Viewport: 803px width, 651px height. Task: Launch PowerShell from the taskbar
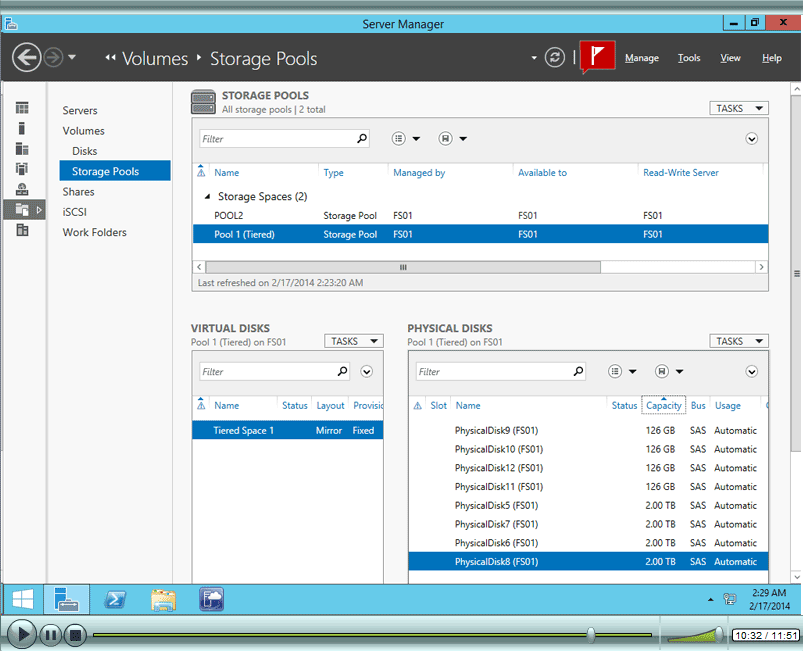[115, 599]
